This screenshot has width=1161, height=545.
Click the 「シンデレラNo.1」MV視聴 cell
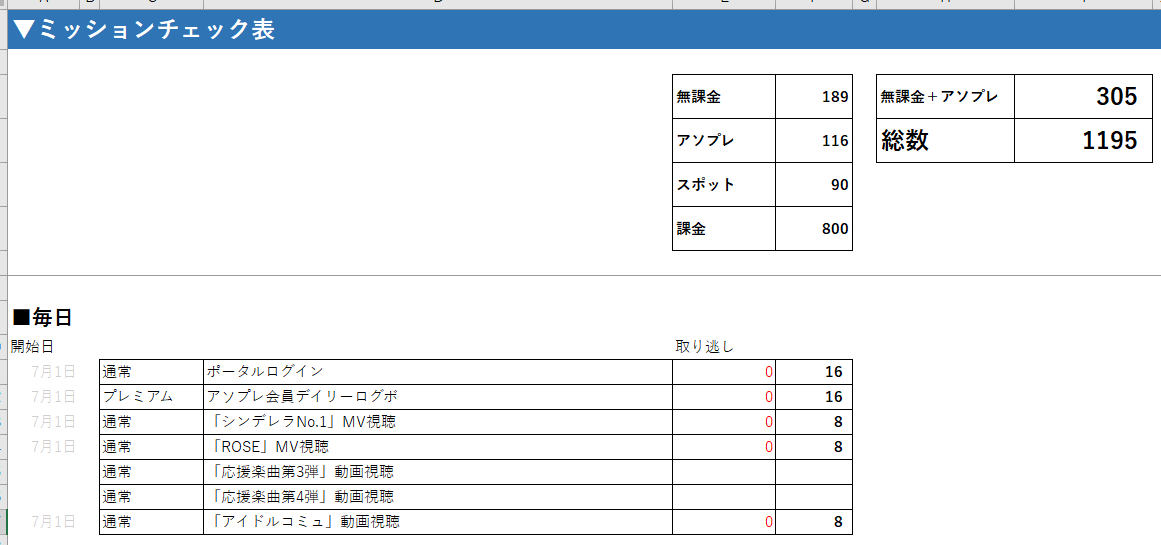(438, 422)
